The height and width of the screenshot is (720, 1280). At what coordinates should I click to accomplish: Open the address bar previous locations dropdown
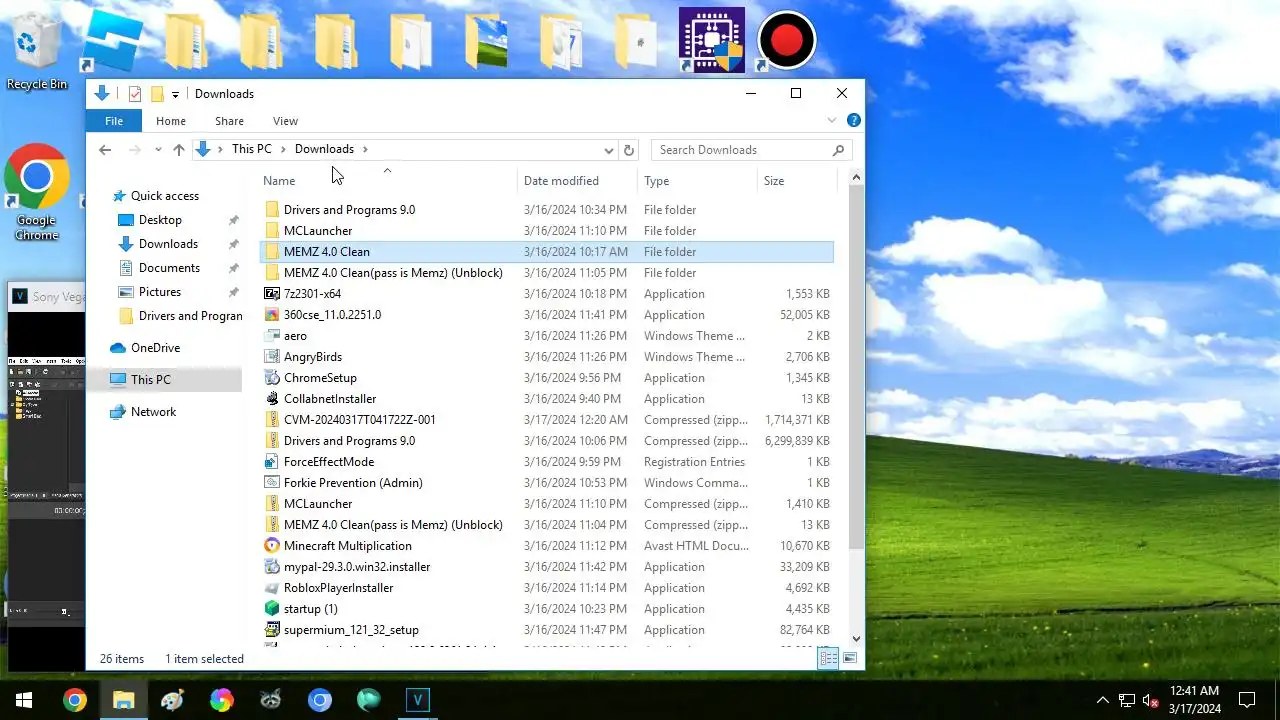point(609,150)
